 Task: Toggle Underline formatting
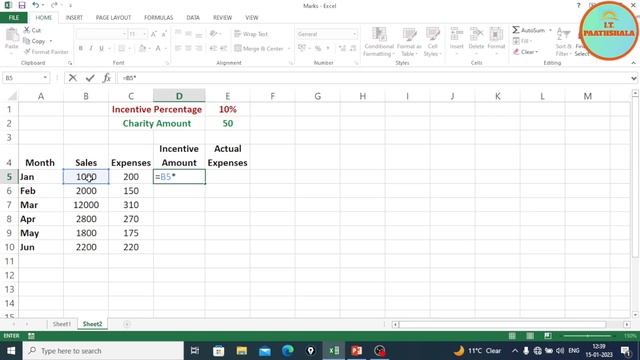101,49
